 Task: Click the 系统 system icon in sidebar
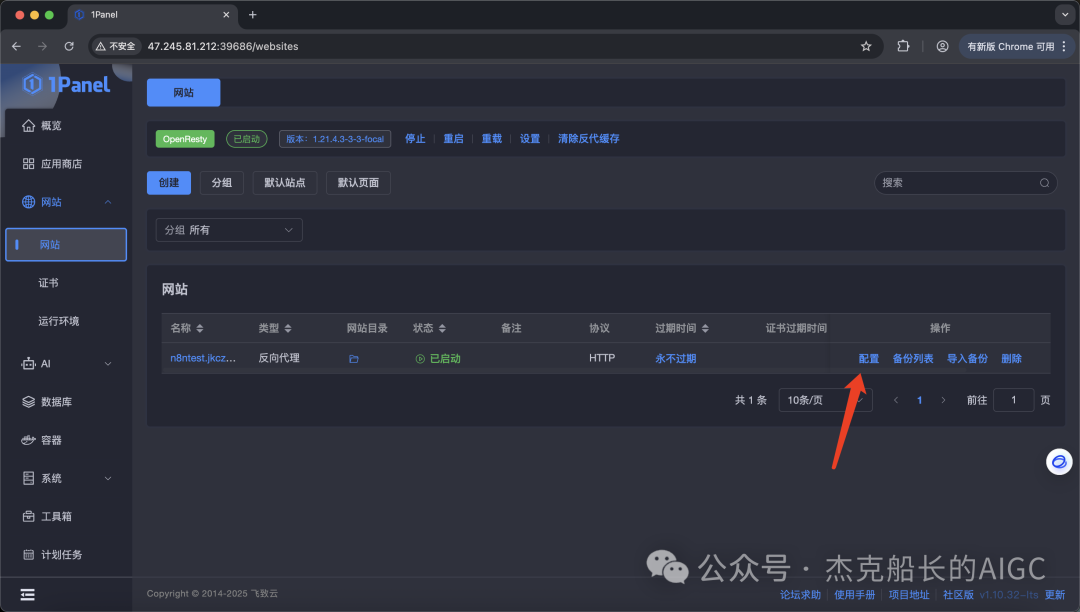pyautogui.click(x=28, y=478)
